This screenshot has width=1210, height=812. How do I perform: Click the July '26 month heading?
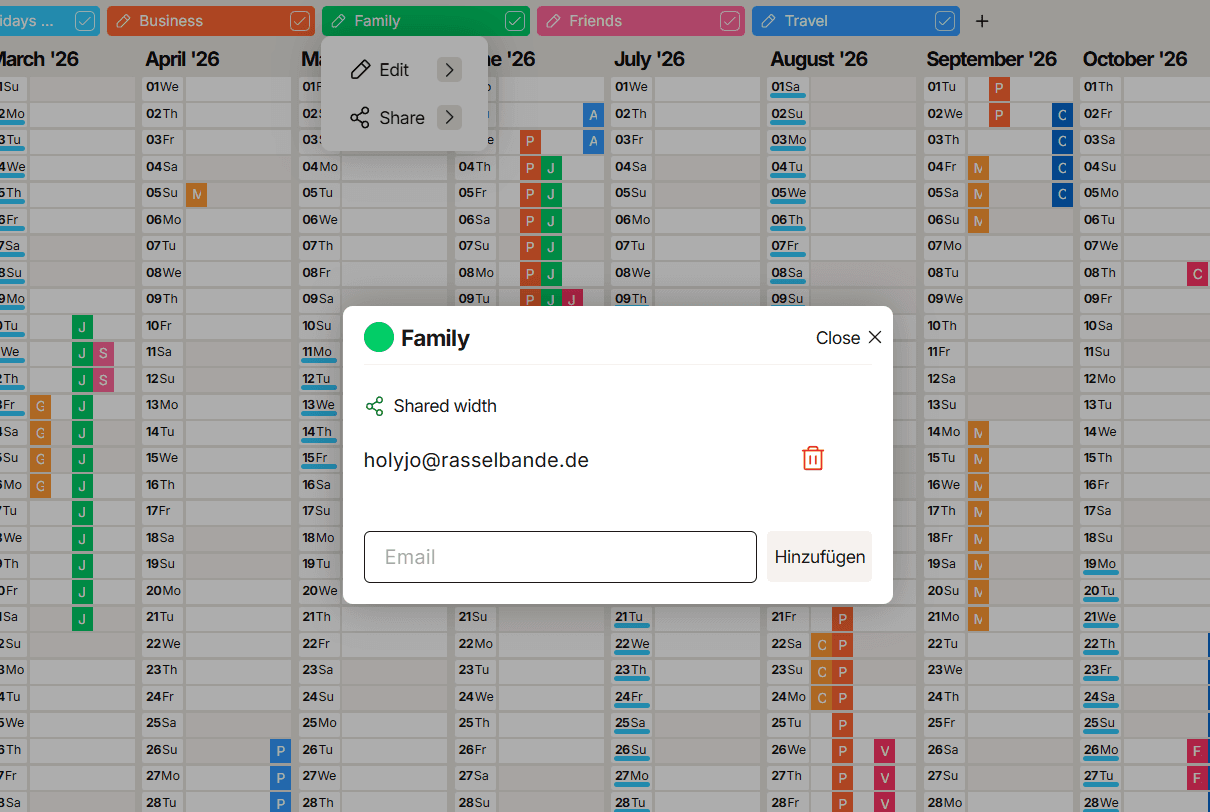649,59
